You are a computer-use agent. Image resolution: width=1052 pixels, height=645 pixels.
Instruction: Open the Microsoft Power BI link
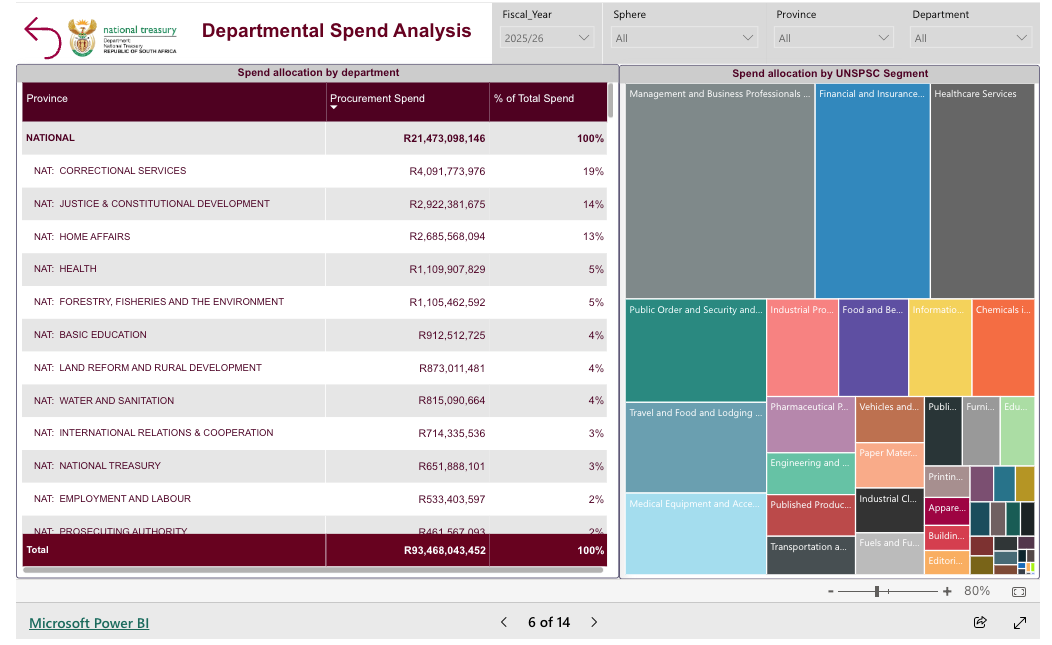89,623
